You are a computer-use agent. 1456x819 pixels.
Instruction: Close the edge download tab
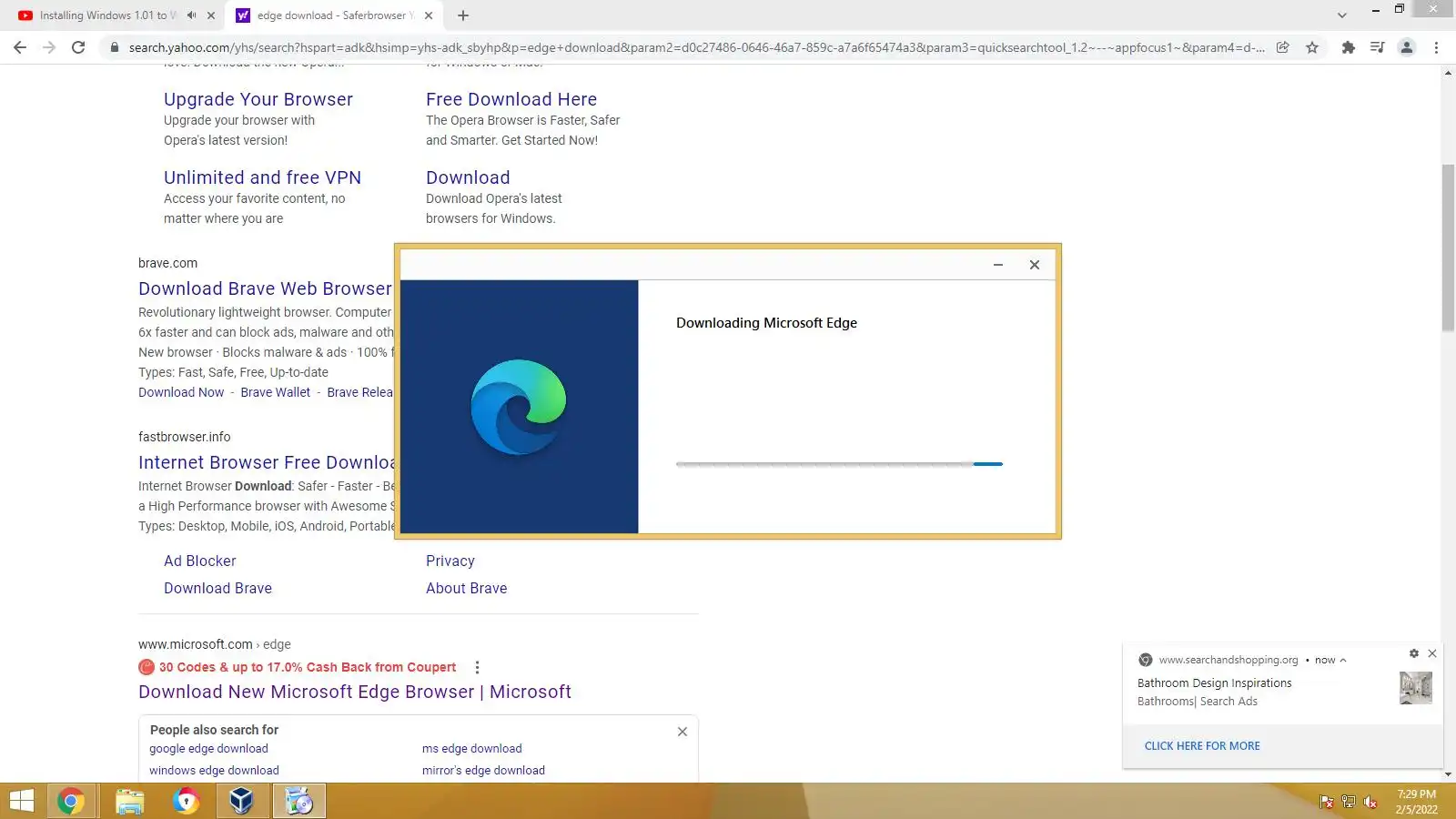coord(429,15)
